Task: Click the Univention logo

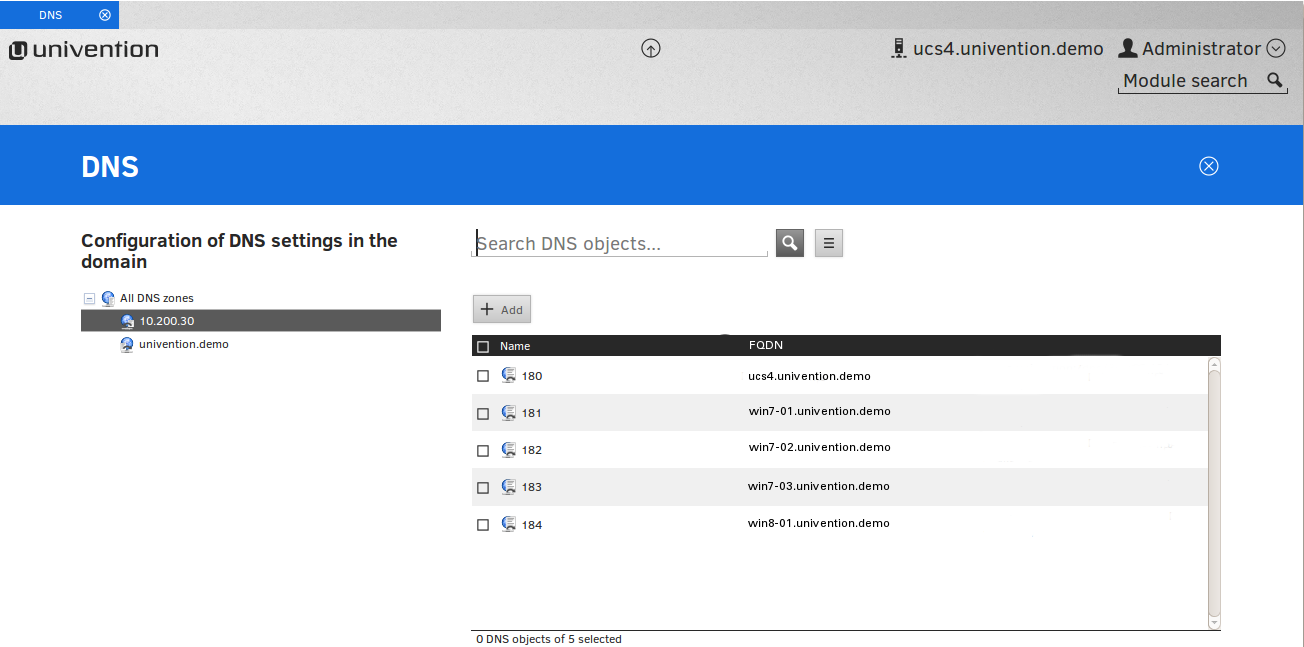Action: tap(84, 49)
